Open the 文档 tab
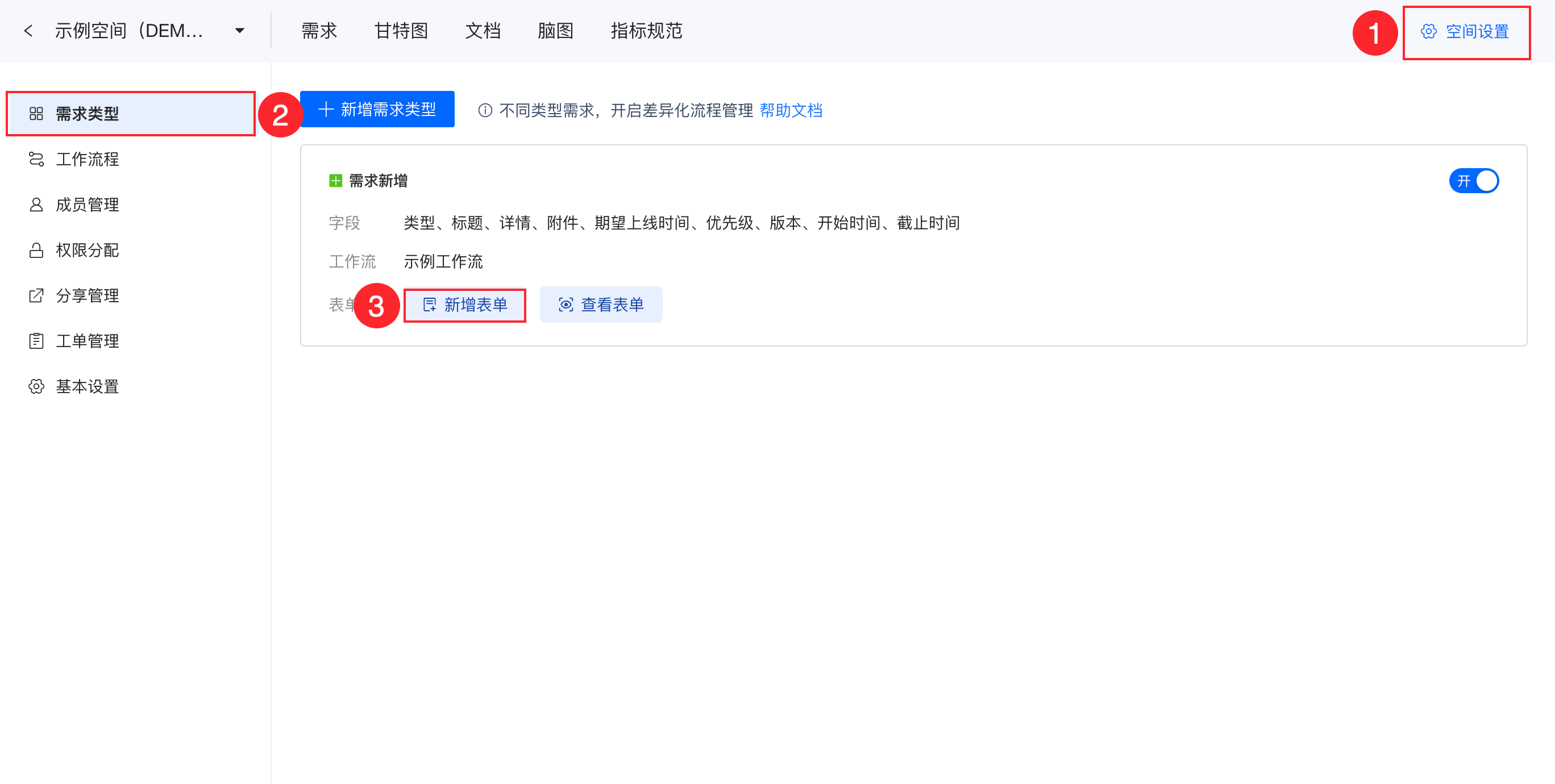The height and width of the screenshot is (784, 1555). coord(483,31)
